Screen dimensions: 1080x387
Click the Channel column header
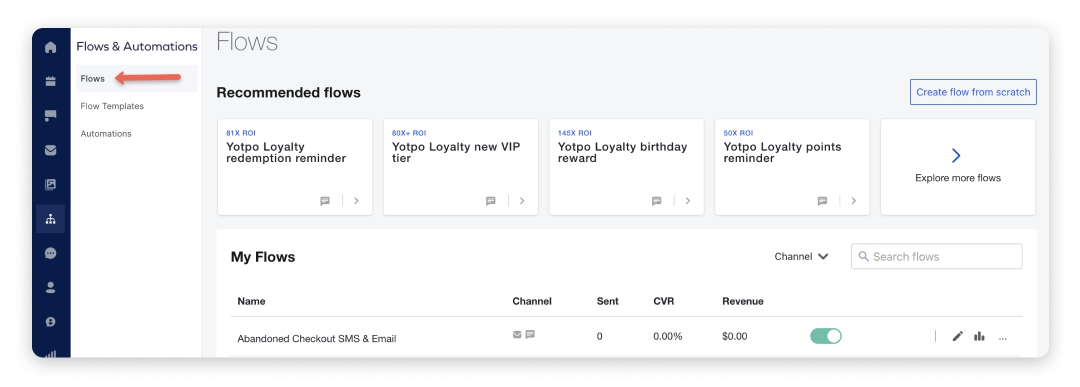point(532,301)
